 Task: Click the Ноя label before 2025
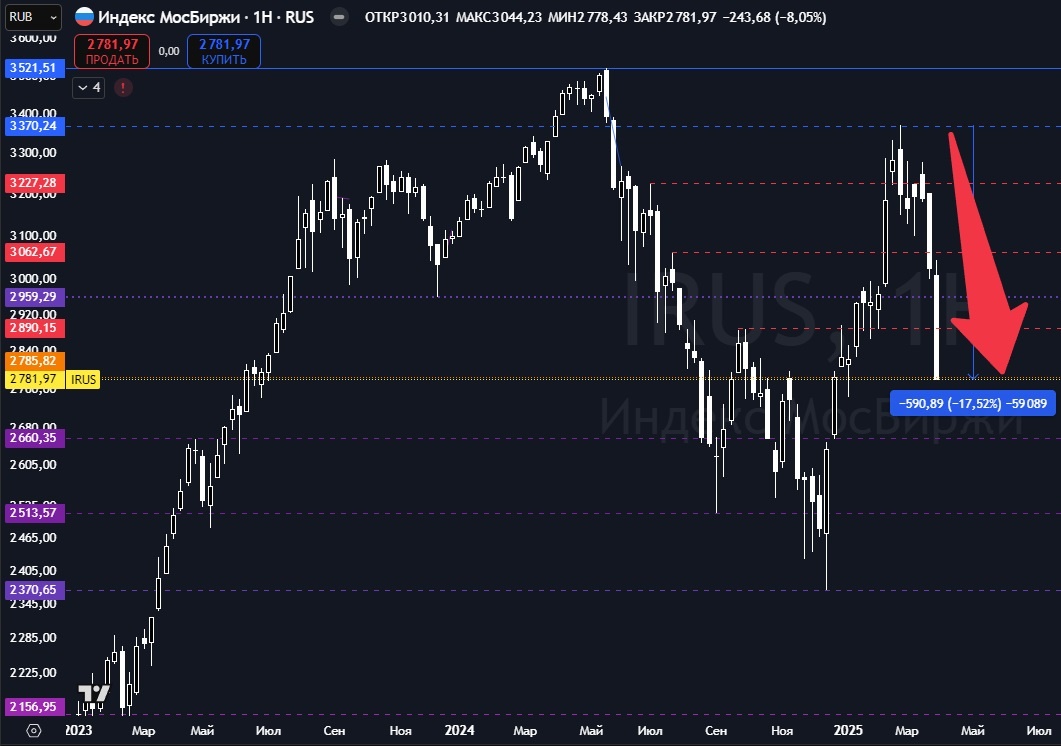click(x=782, y=731)
